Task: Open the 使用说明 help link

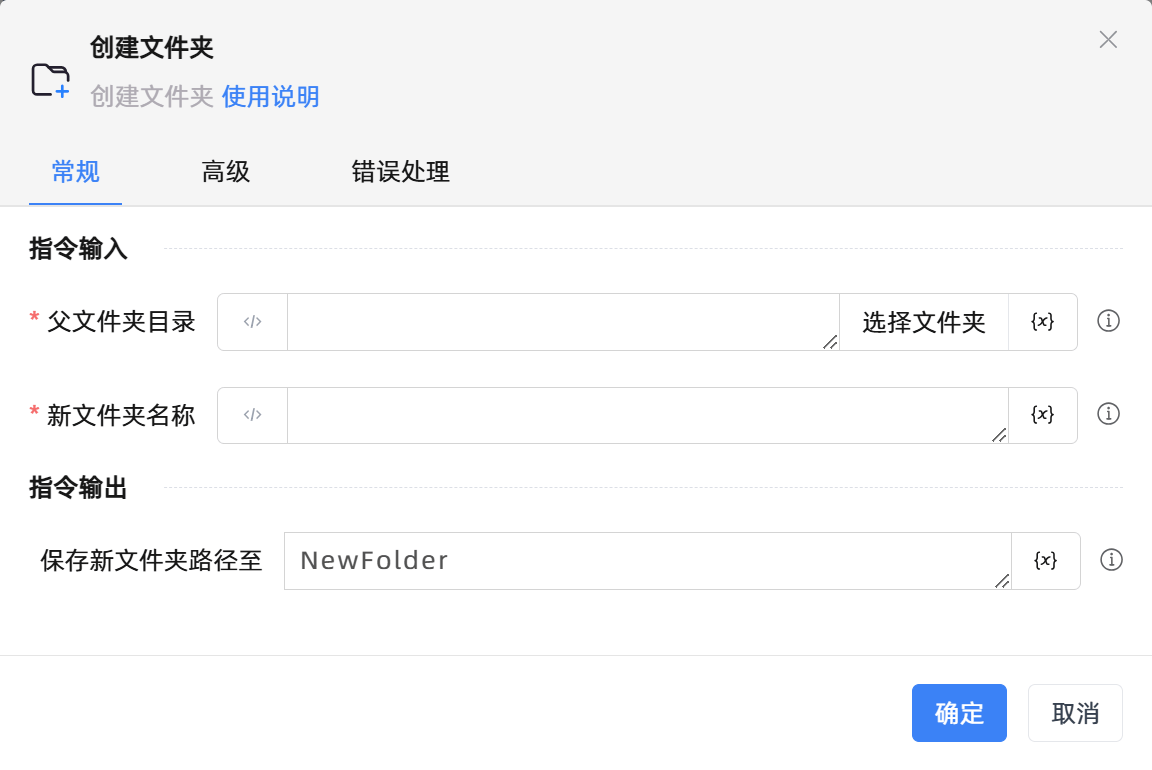Action: click(271, 97)
